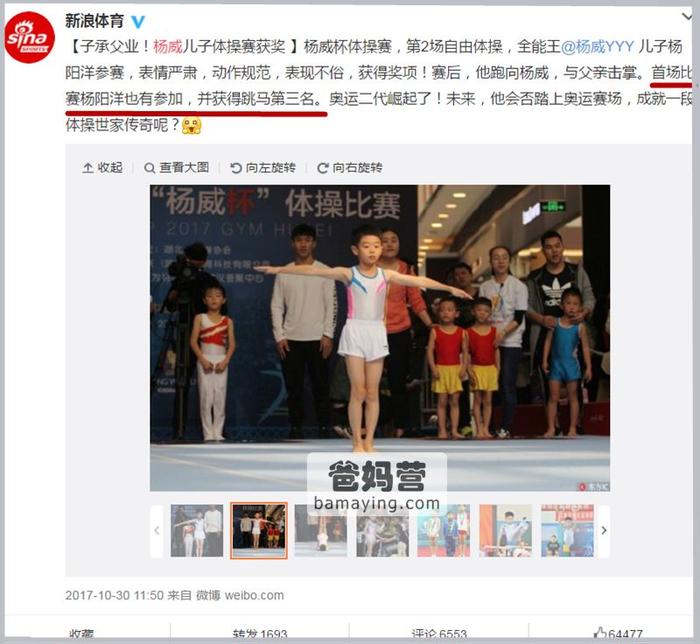This screenshot has height=644, width=700.
Task: Collapse the image with 收起
Action: [x=103, y=168]
